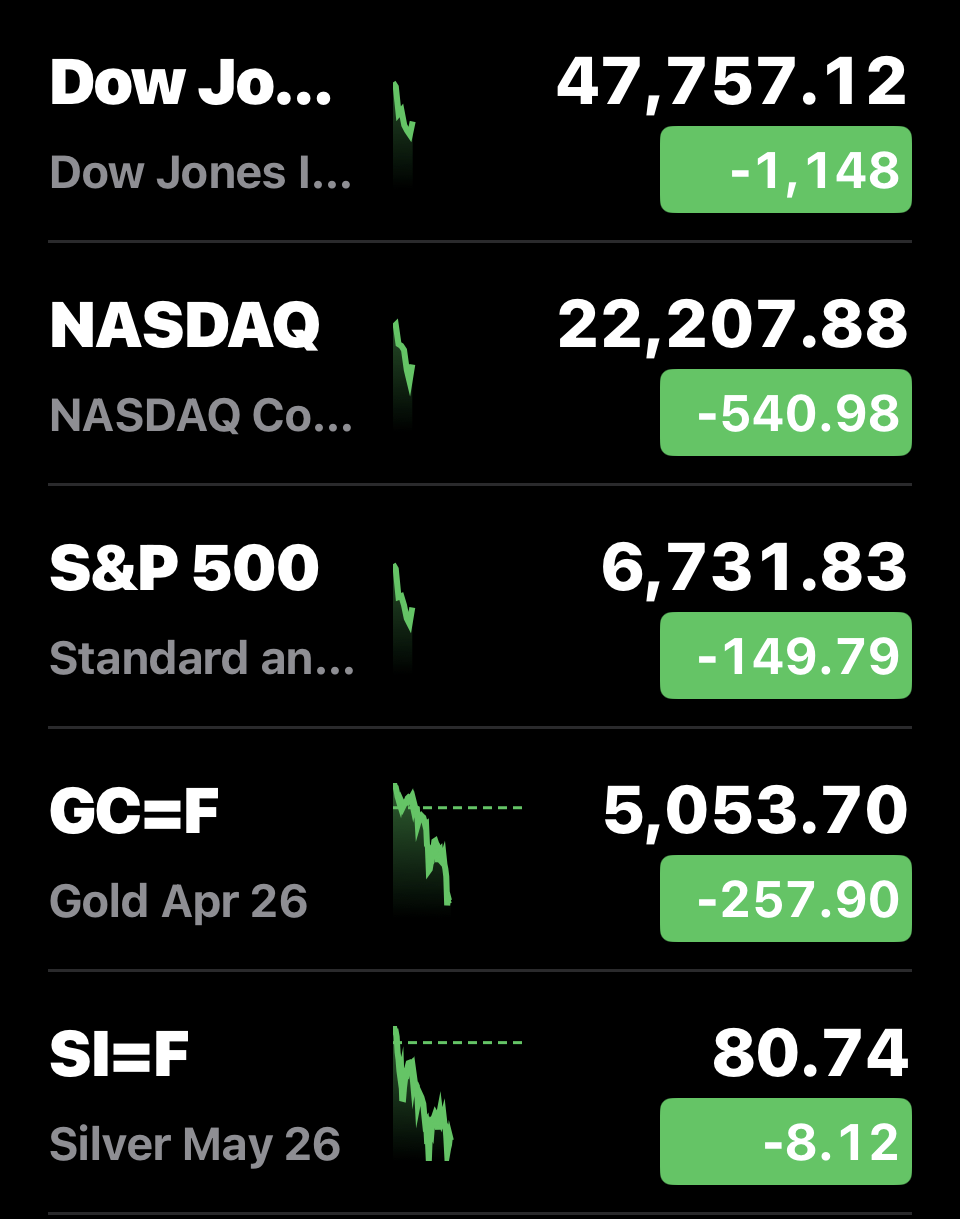Select the SI=F ticker symbol
This screenshot has width=960, height=1219.
tap(119, 1054)
